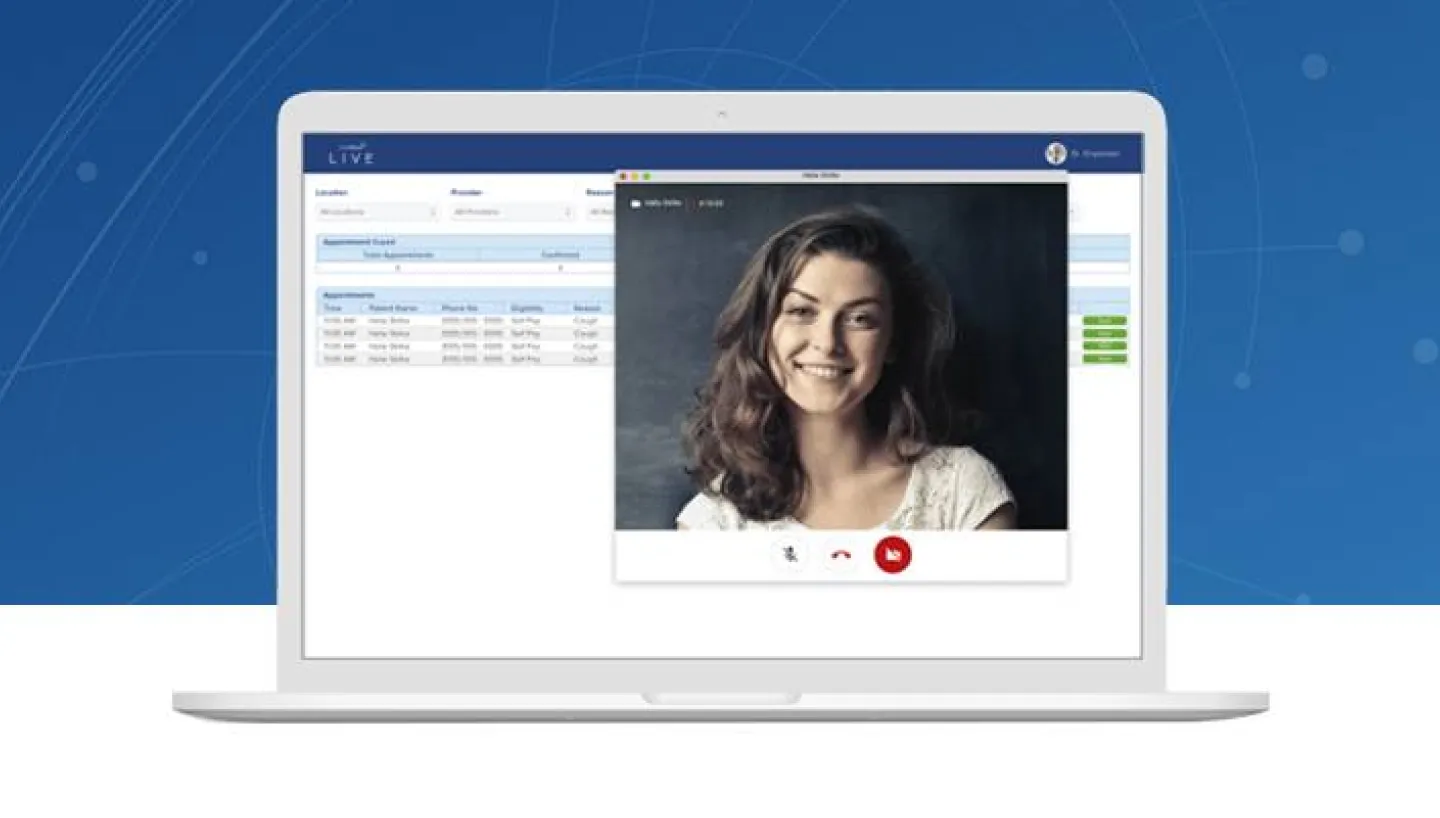Click the camera icon beside the caller name
This screenshot has height=818, width=1440.
[x=637, y=201]
